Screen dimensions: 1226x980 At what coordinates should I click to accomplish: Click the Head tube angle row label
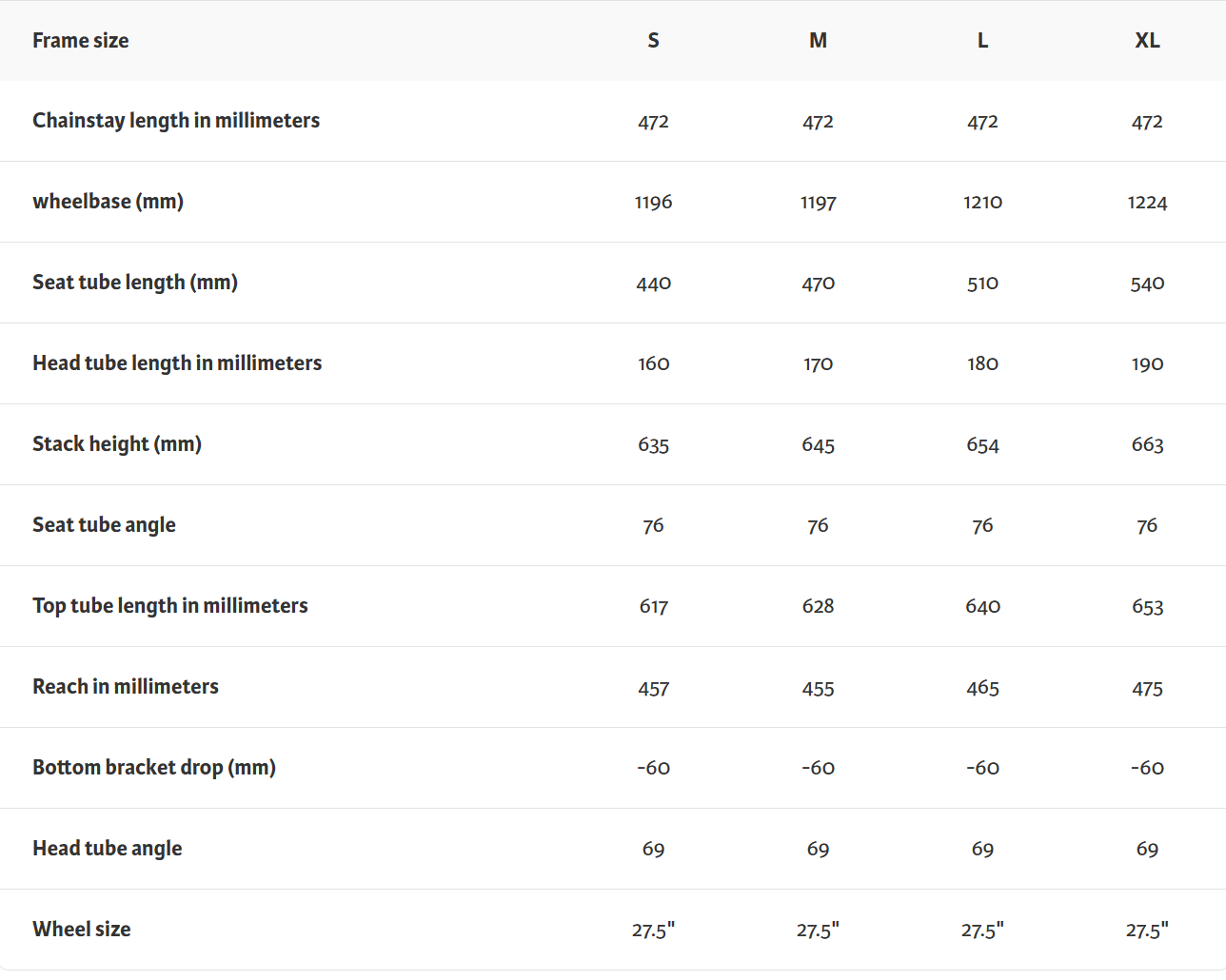[x=108, y=849]
